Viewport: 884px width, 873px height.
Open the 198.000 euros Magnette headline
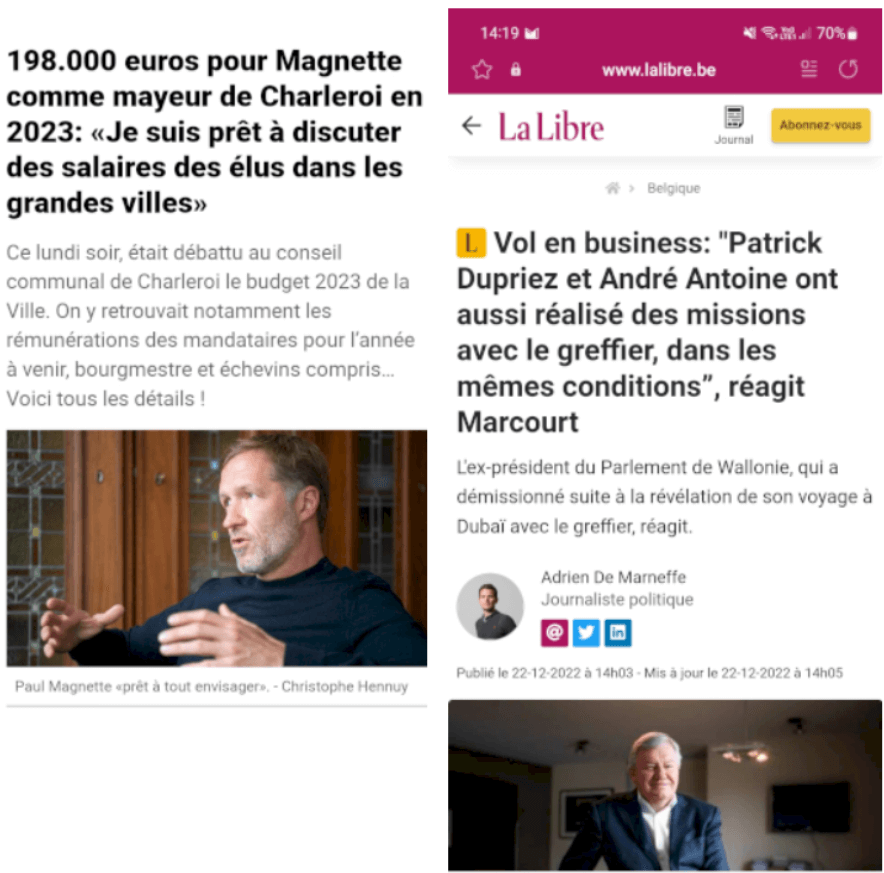coord(215,132)
